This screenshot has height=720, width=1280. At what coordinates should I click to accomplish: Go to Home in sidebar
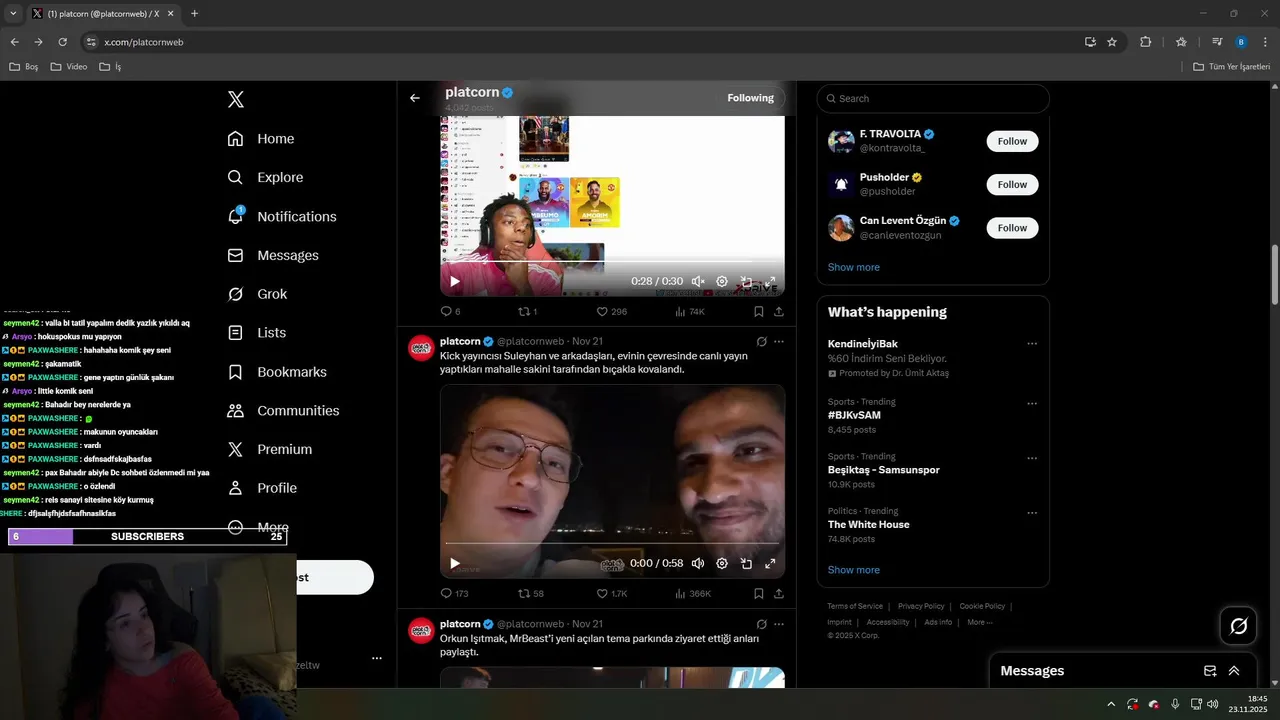click(261, 139)
